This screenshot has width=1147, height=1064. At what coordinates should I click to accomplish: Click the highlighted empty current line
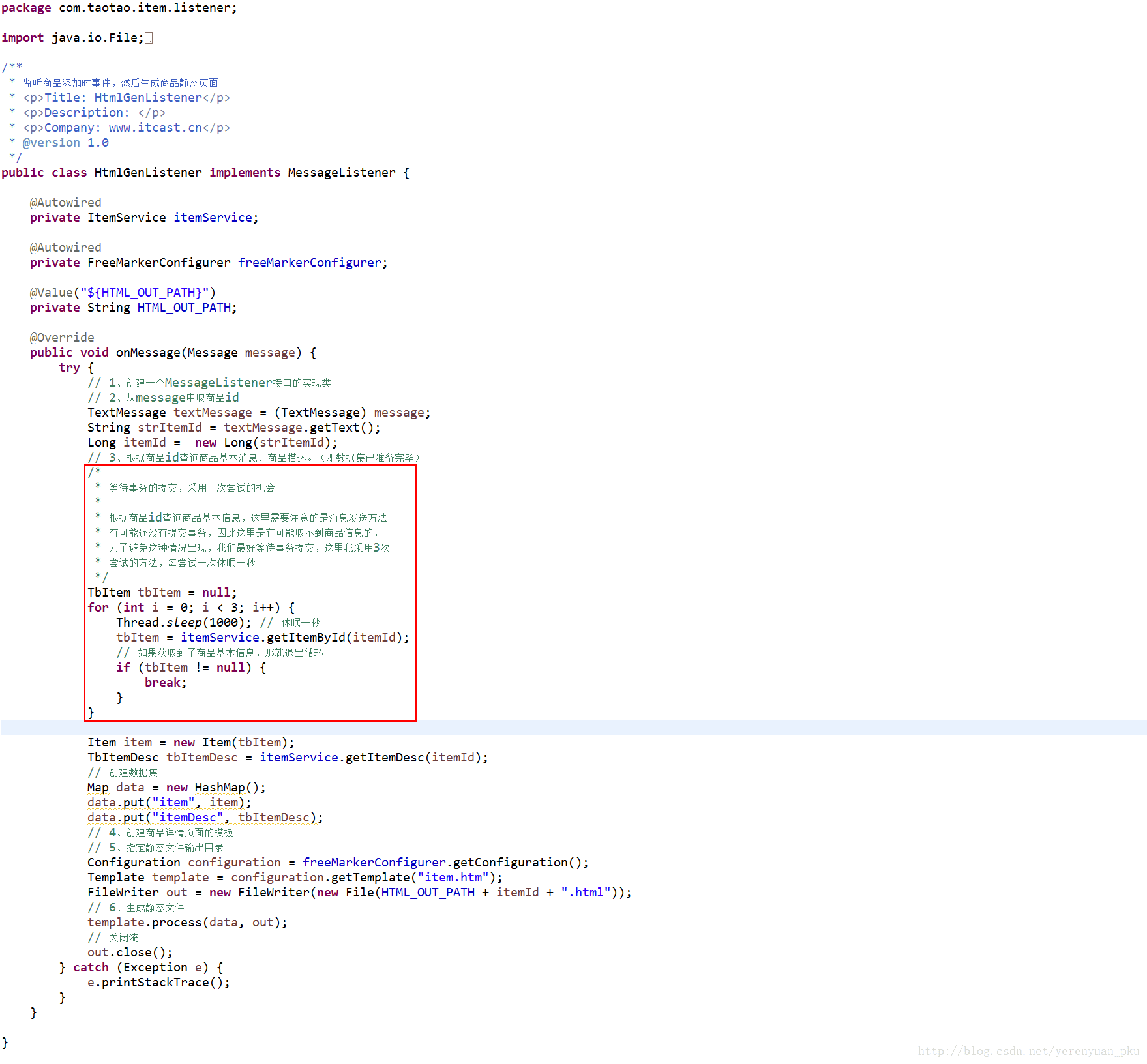574,728
